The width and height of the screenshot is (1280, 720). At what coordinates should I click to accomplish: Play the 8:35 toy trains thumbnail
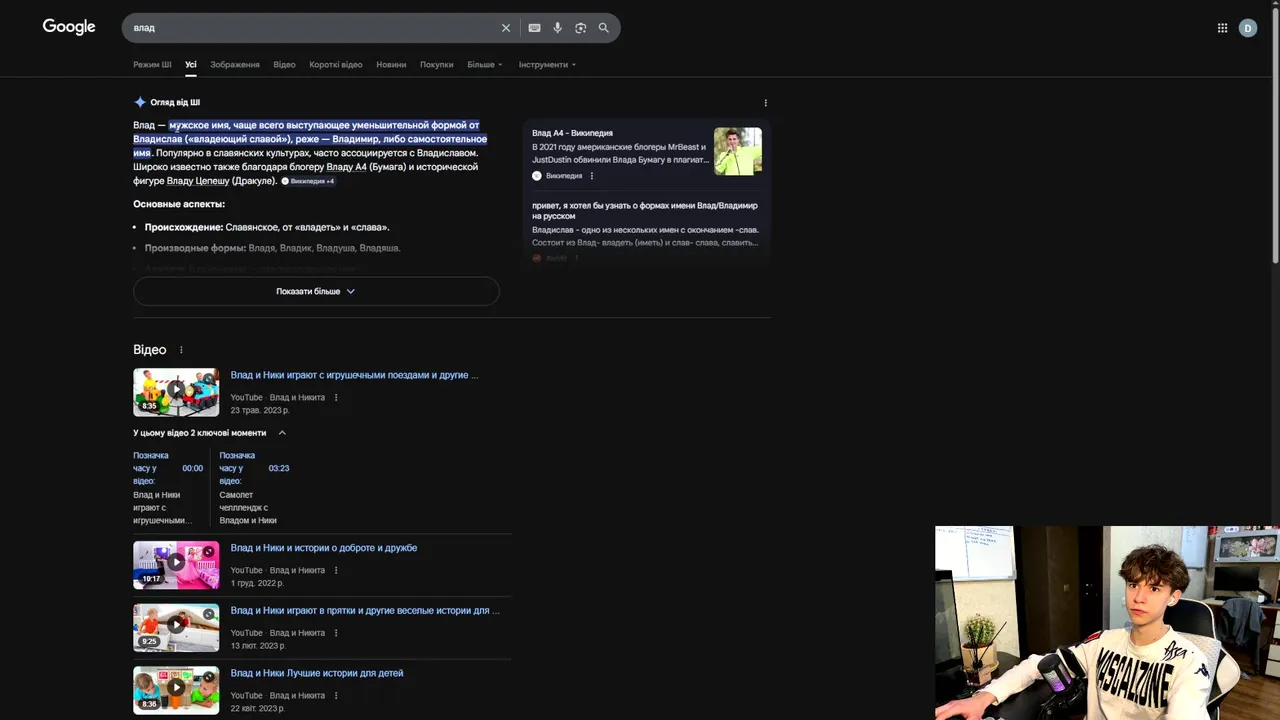176,392
